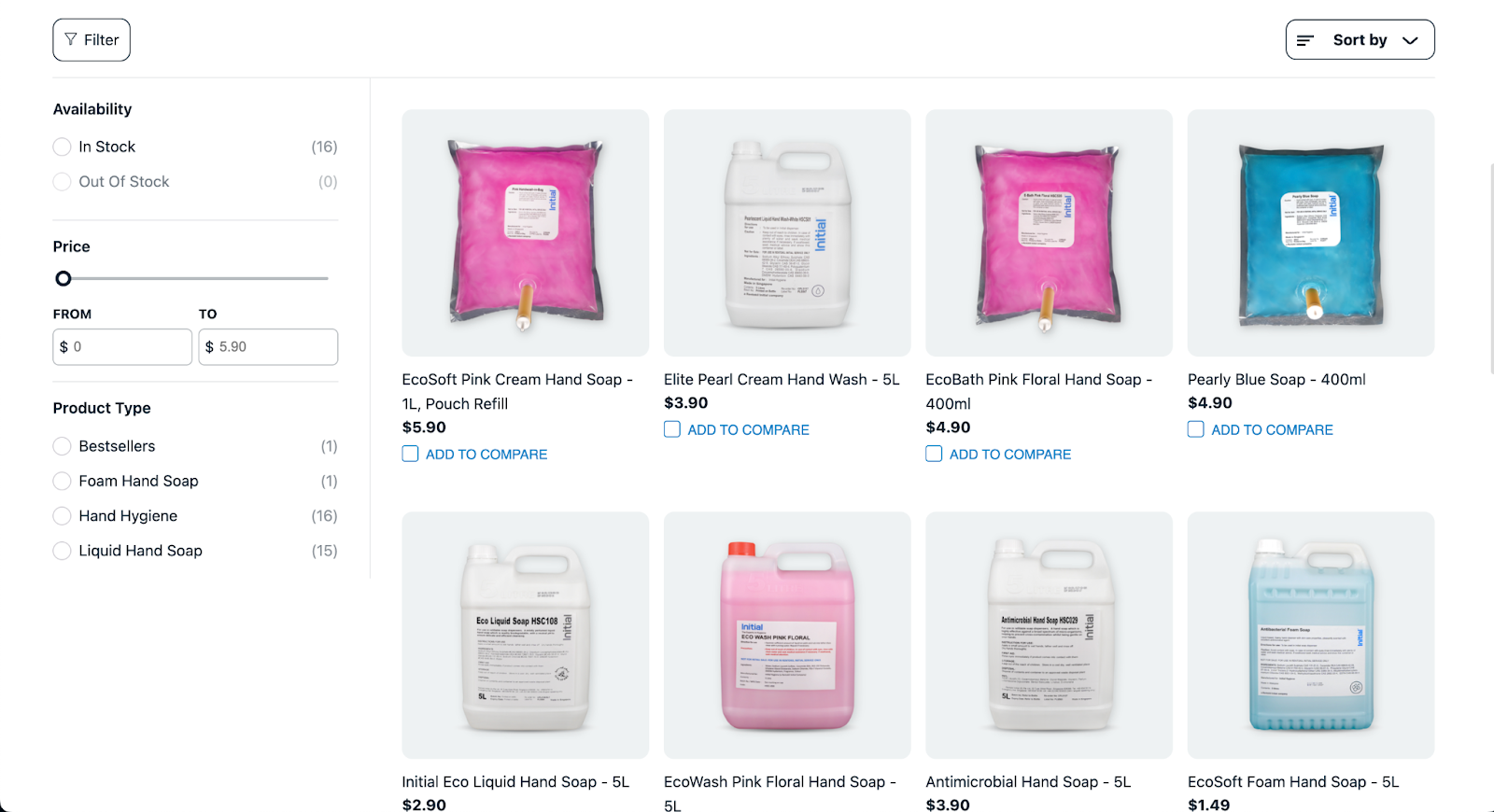
Task: Click the sort lines icon beside Sort by
Action: tap(1305, 40)
